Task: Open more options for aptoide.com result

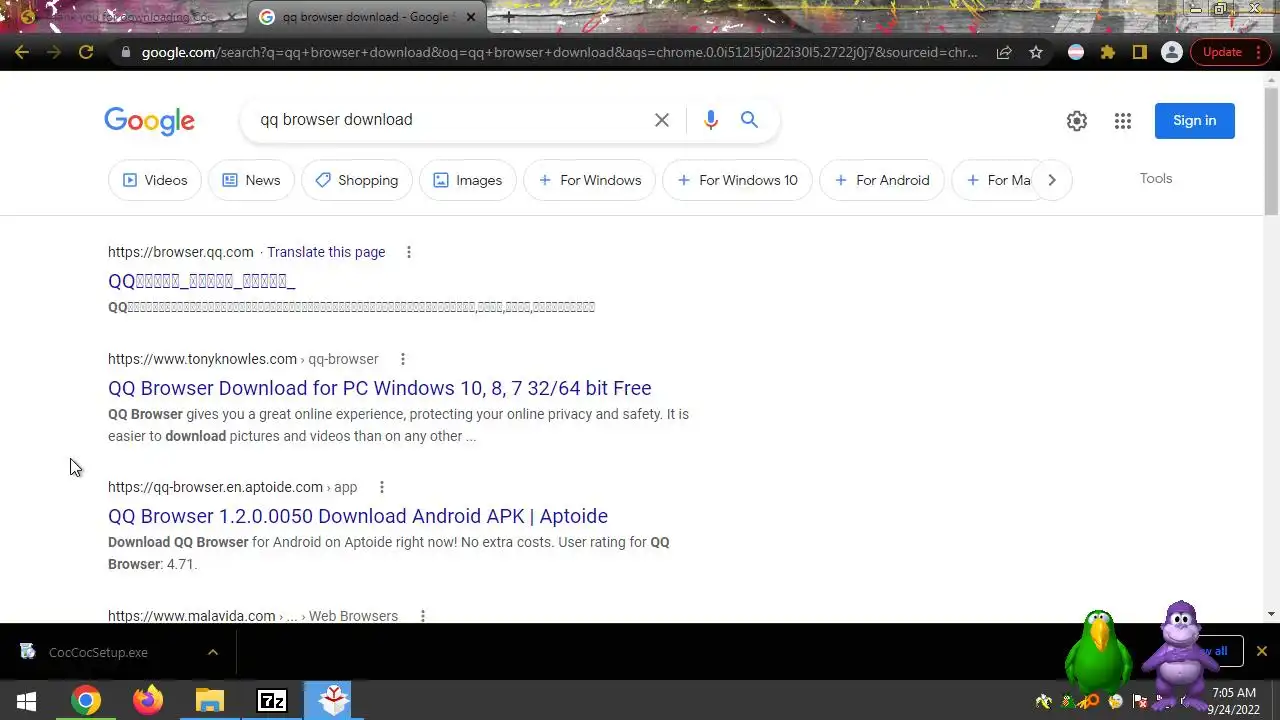Action: click(x=381, y=487)
